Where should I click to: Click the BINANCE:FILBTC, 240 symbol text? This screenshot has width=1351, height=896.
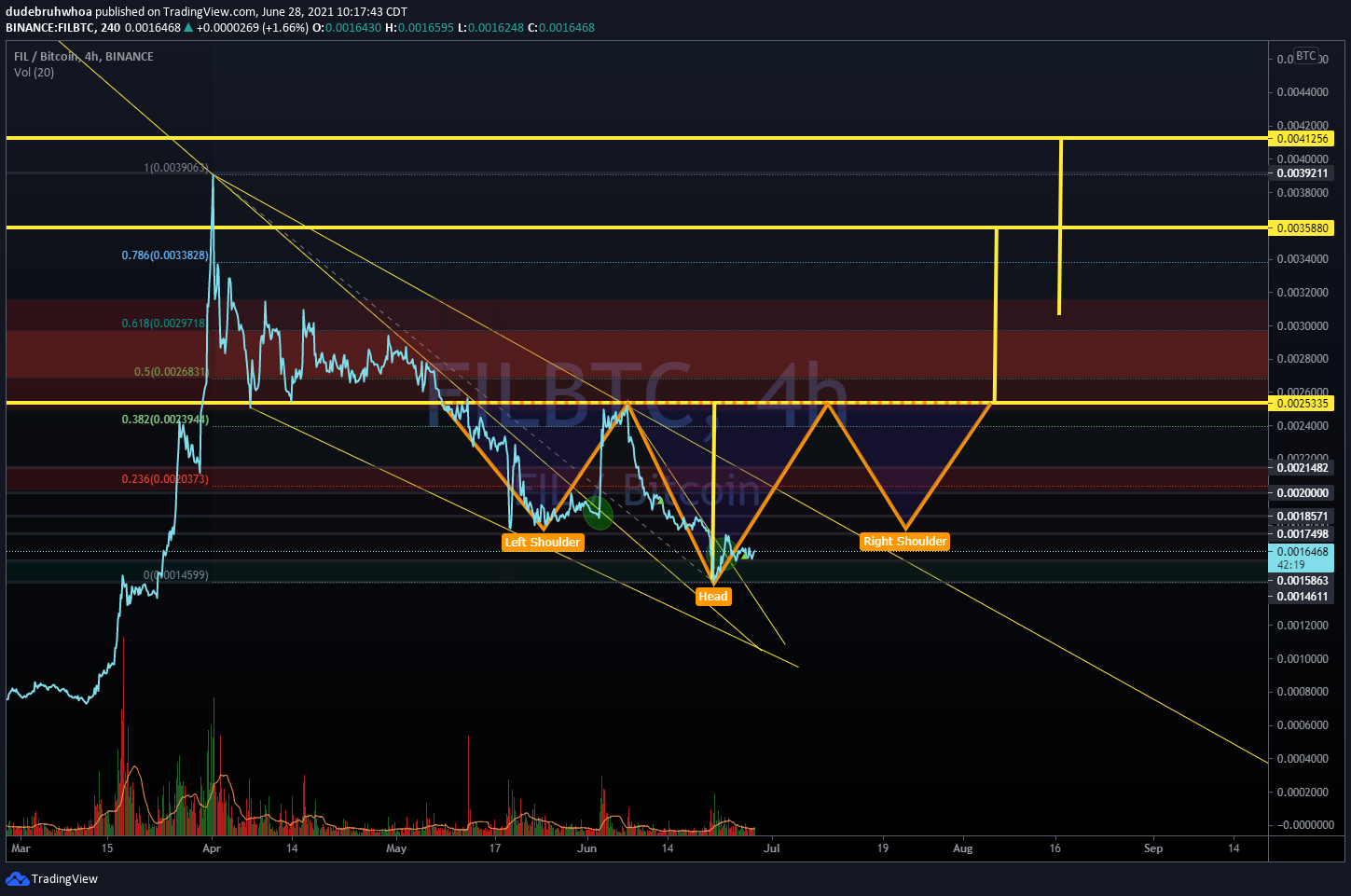63,27
